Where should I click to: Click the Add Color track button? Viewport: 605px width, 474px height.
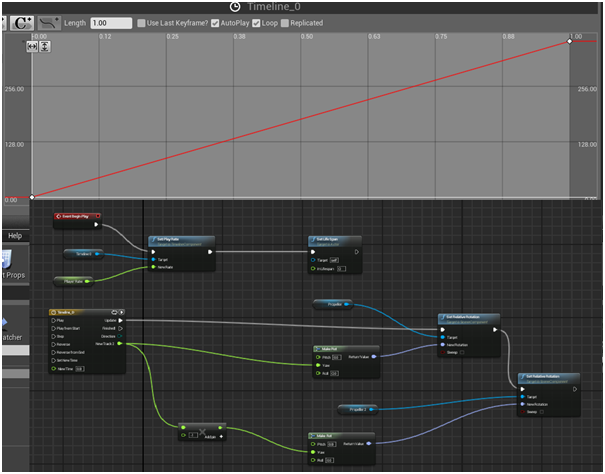coord(22,23)
